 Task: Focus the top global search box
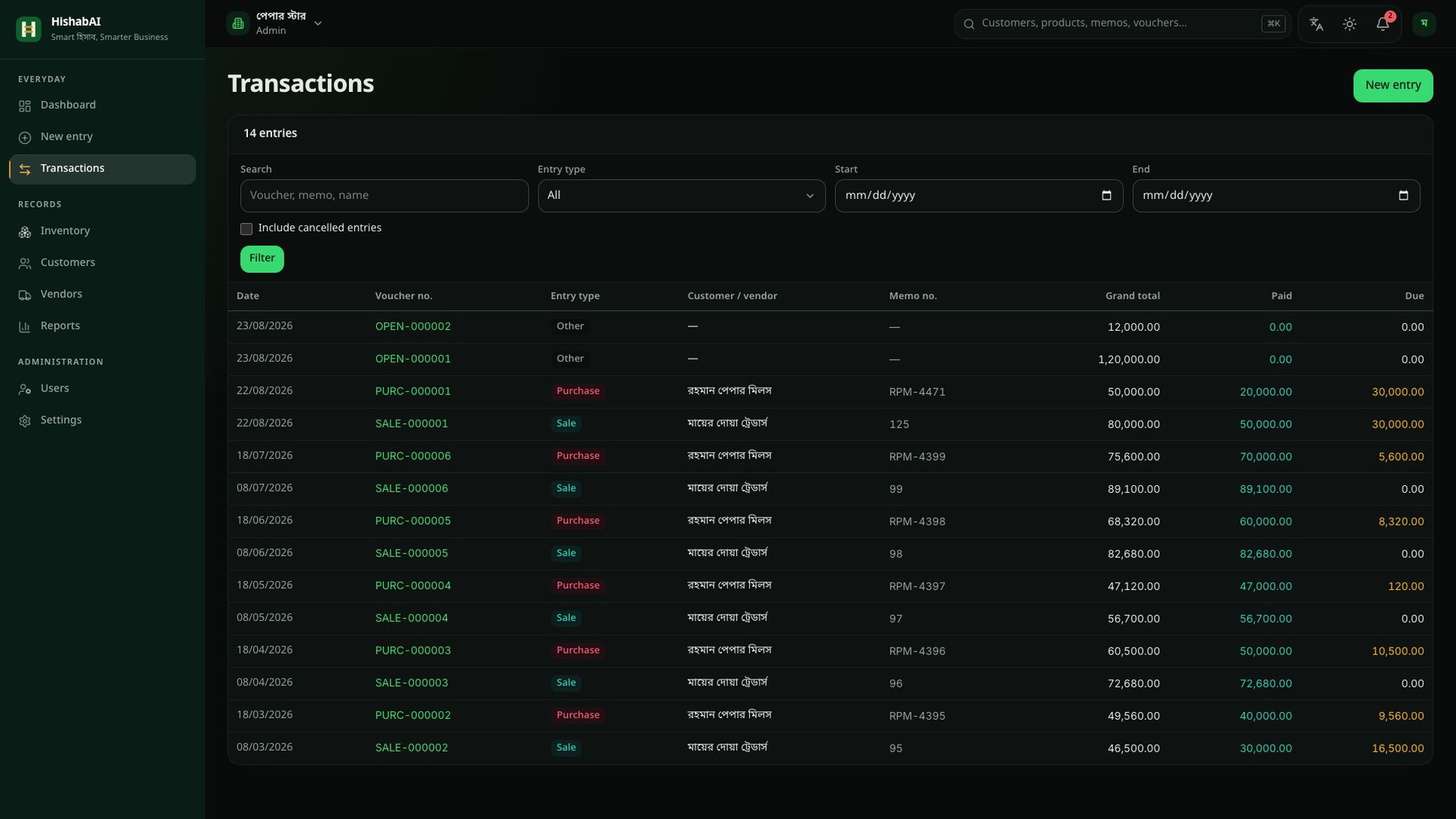click(1122, 24)
